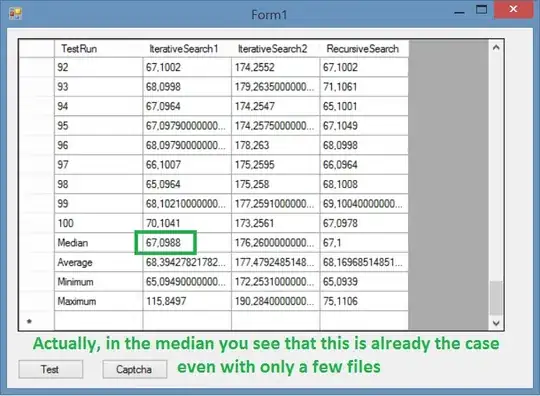Select the cell with TestRun 99

tap(98, 204)
